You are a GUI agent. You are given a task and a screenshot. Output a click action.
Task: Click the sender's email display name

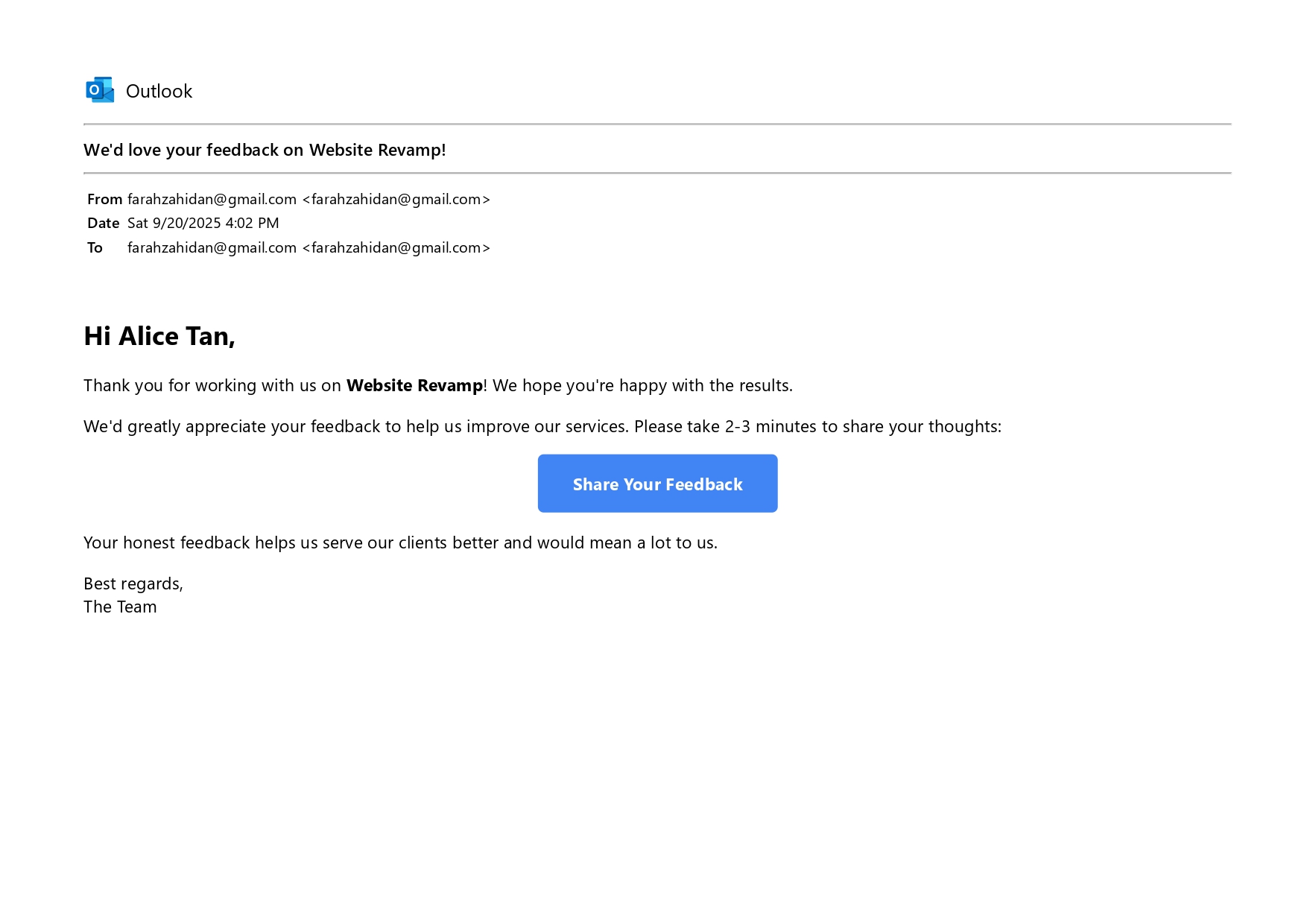tap(212, 199)
